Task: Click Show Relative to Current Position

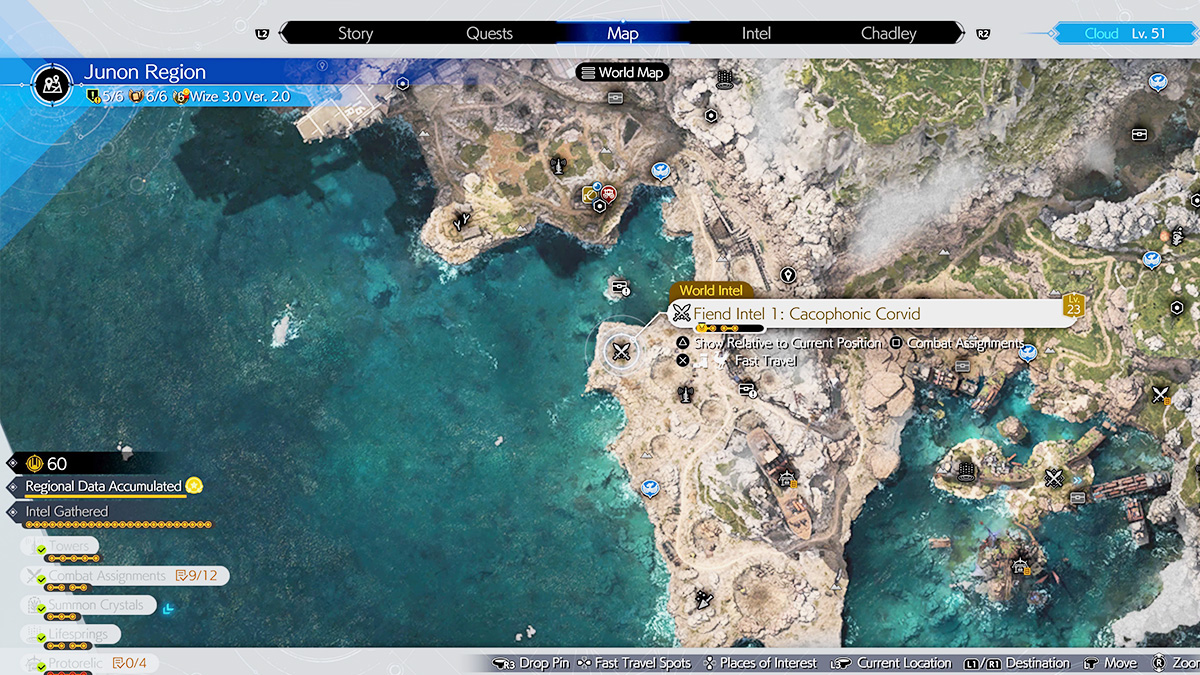Action: [x=787, y=343]
